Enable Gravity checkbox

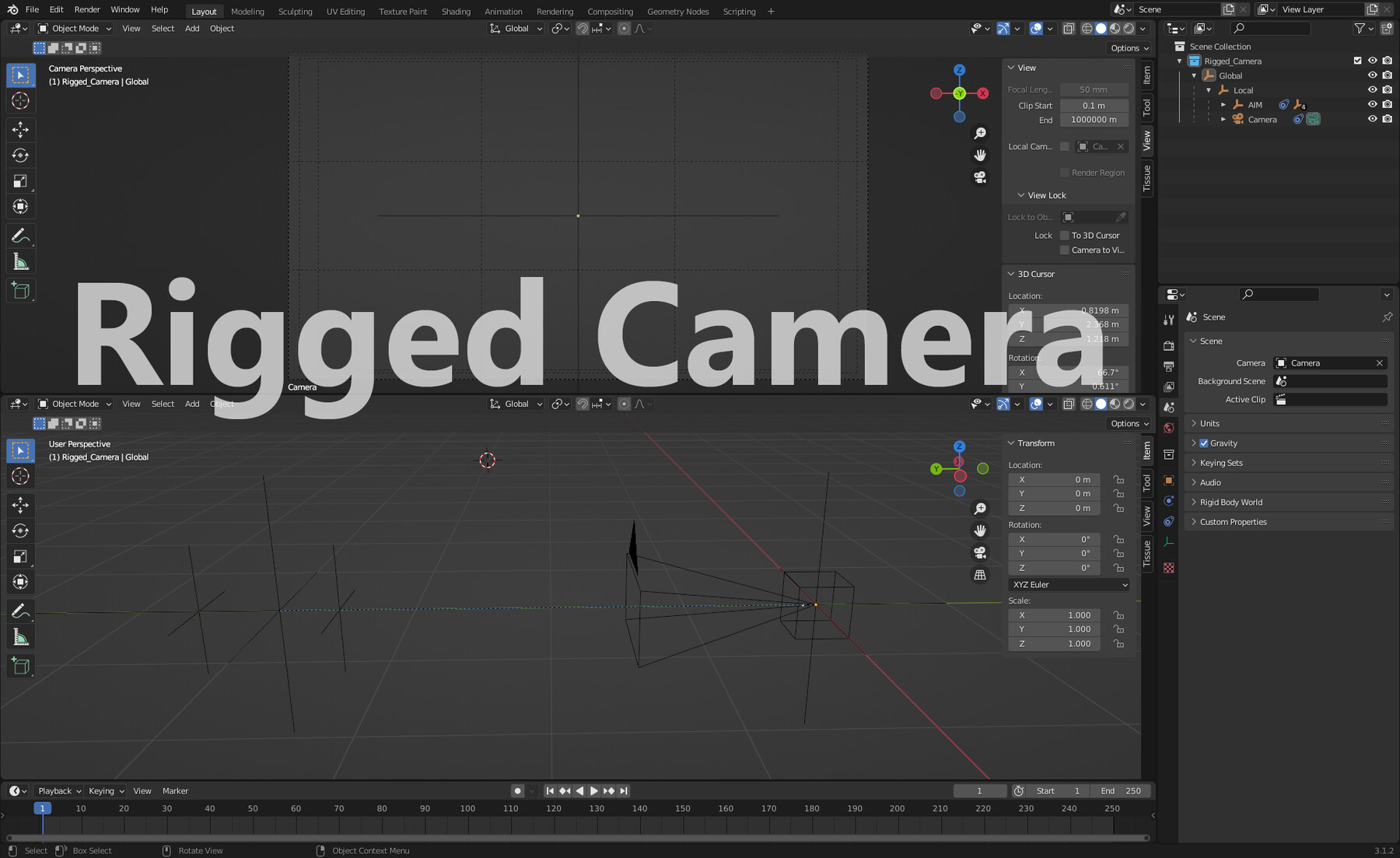pos(1204,443)
